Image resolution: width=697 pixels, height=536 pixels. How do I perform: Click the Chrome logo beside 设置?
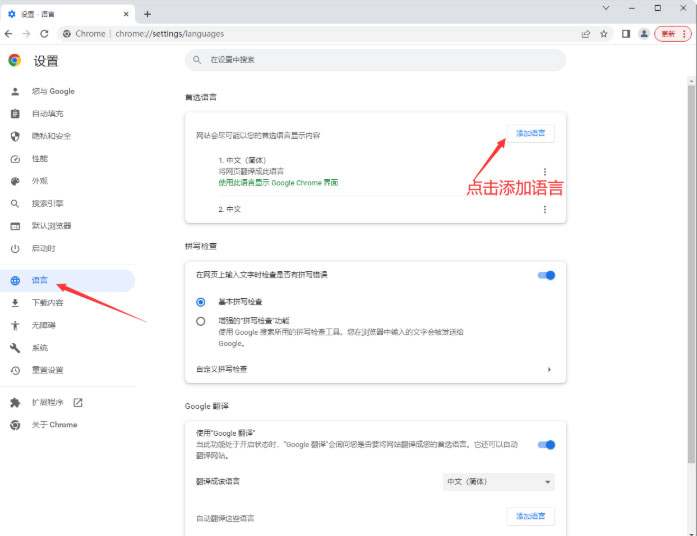[x=15, y=60]
